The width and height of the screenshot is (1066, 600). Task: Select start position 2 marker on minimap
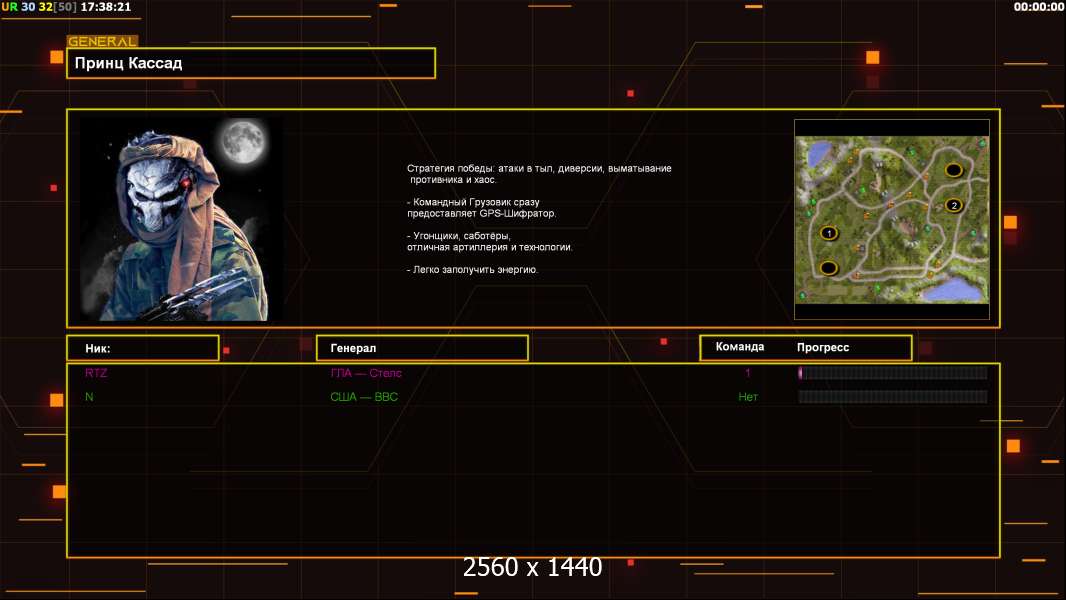[x=953, y=206]
